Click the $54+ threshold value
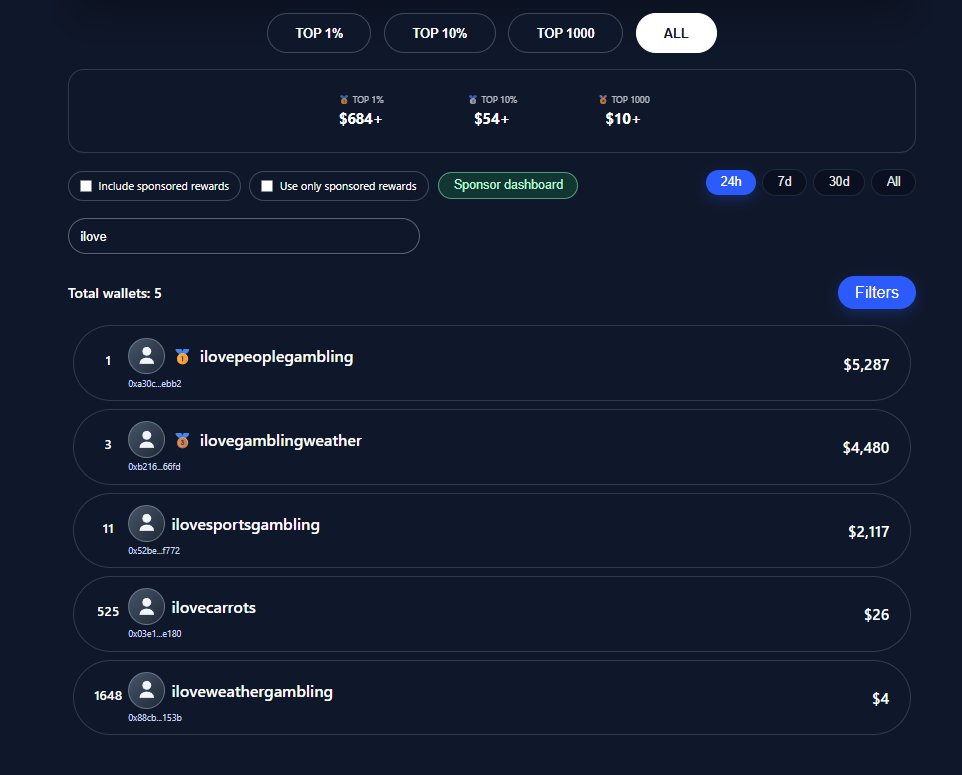Screen dimensions: 962x775 (x=491, y=119)
